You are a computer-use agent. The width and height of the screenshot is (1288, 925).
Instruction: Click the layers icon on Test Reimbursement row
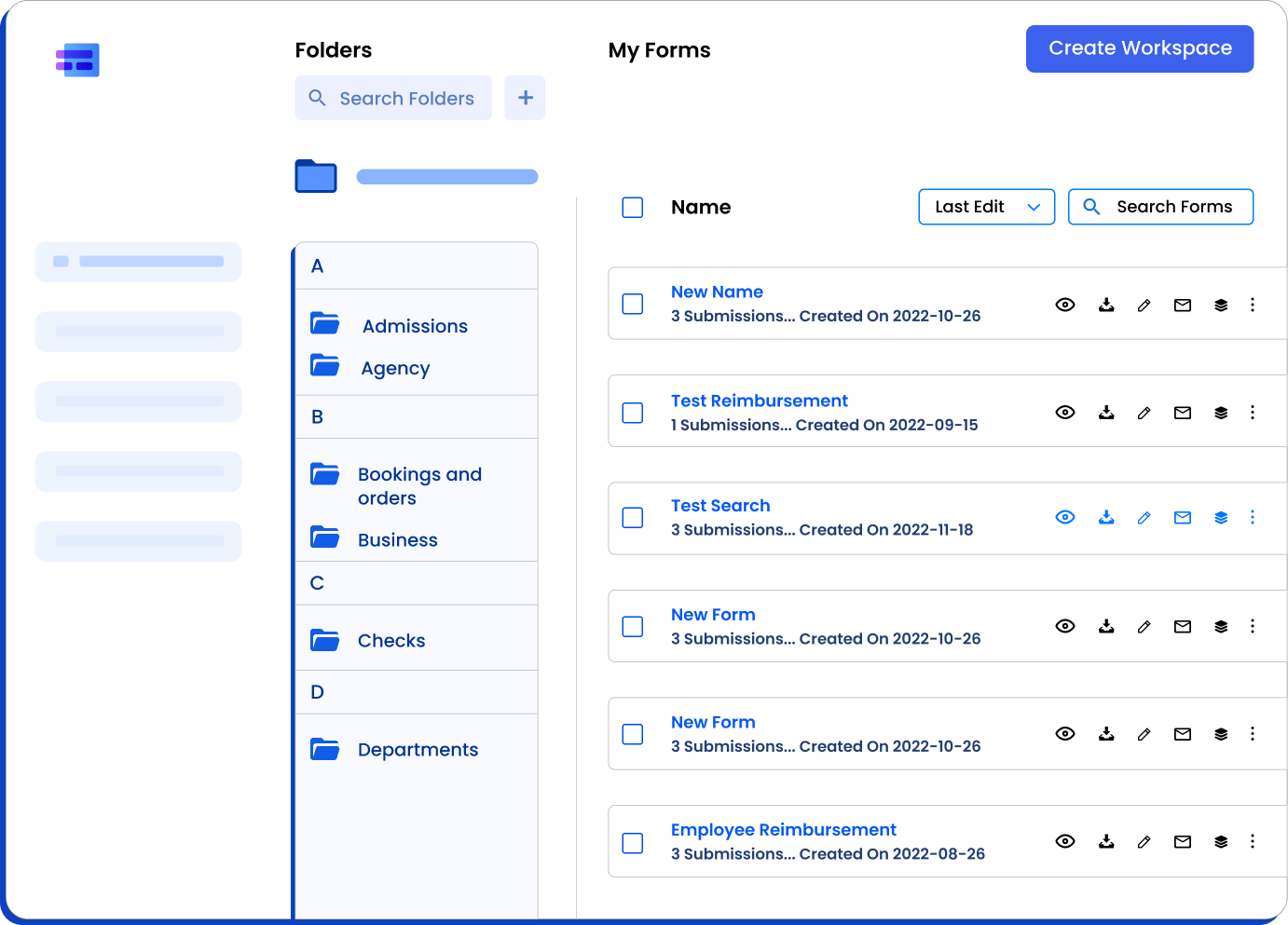pos(1221,413)
